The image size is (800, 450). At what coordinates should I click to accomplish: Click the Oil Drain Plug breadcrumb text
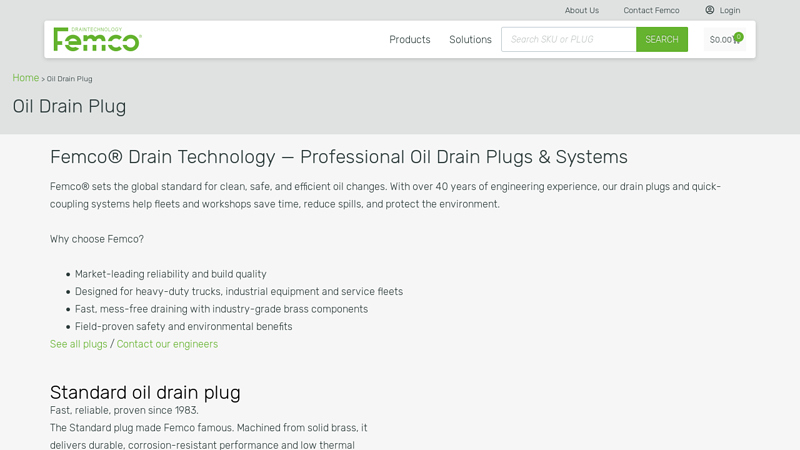tap(69, 79)
